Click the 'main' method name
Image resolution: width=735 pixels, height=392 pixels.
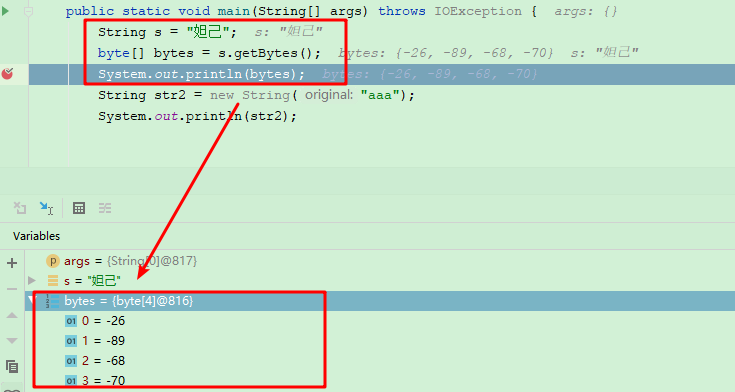point(233,11)
